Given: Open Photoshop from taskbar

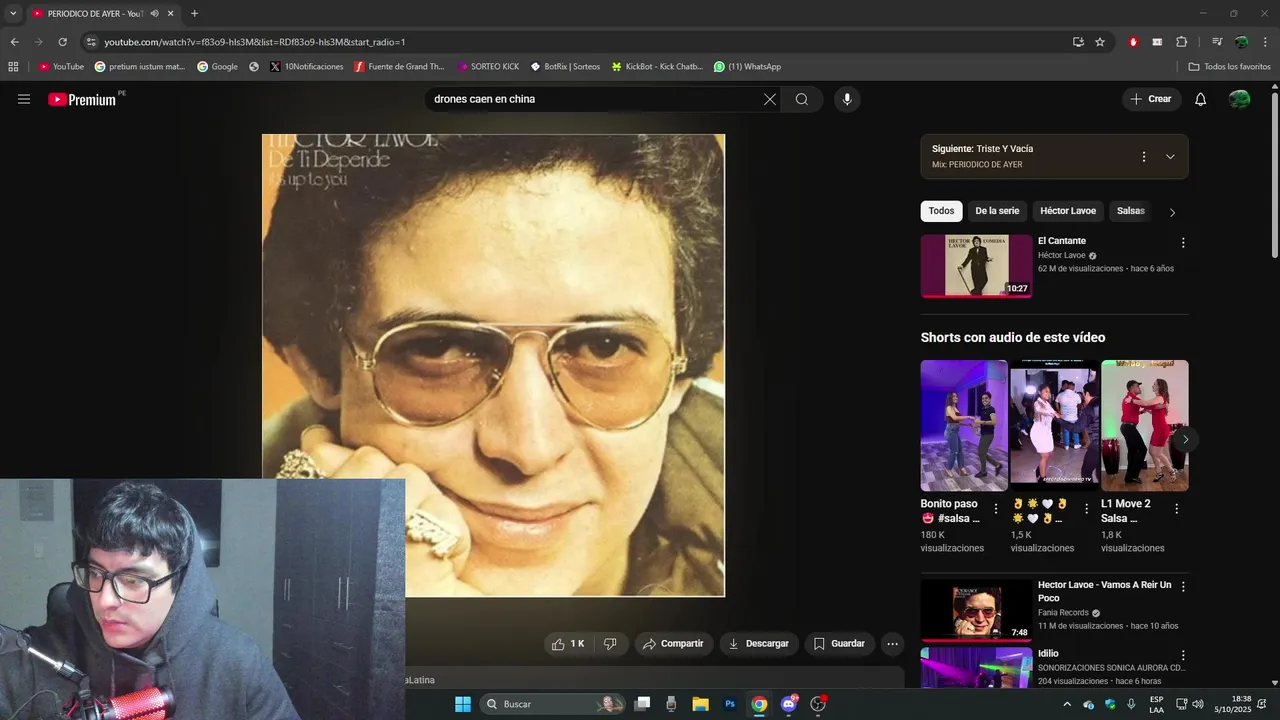Looking at the screenshot, I should pos(730,704).
